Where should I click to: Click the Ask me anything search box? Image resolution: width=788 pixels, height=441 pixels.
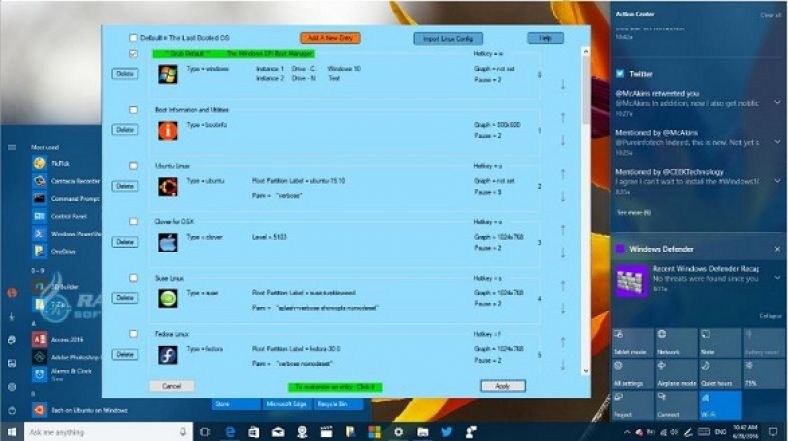(x=108, y=432)
